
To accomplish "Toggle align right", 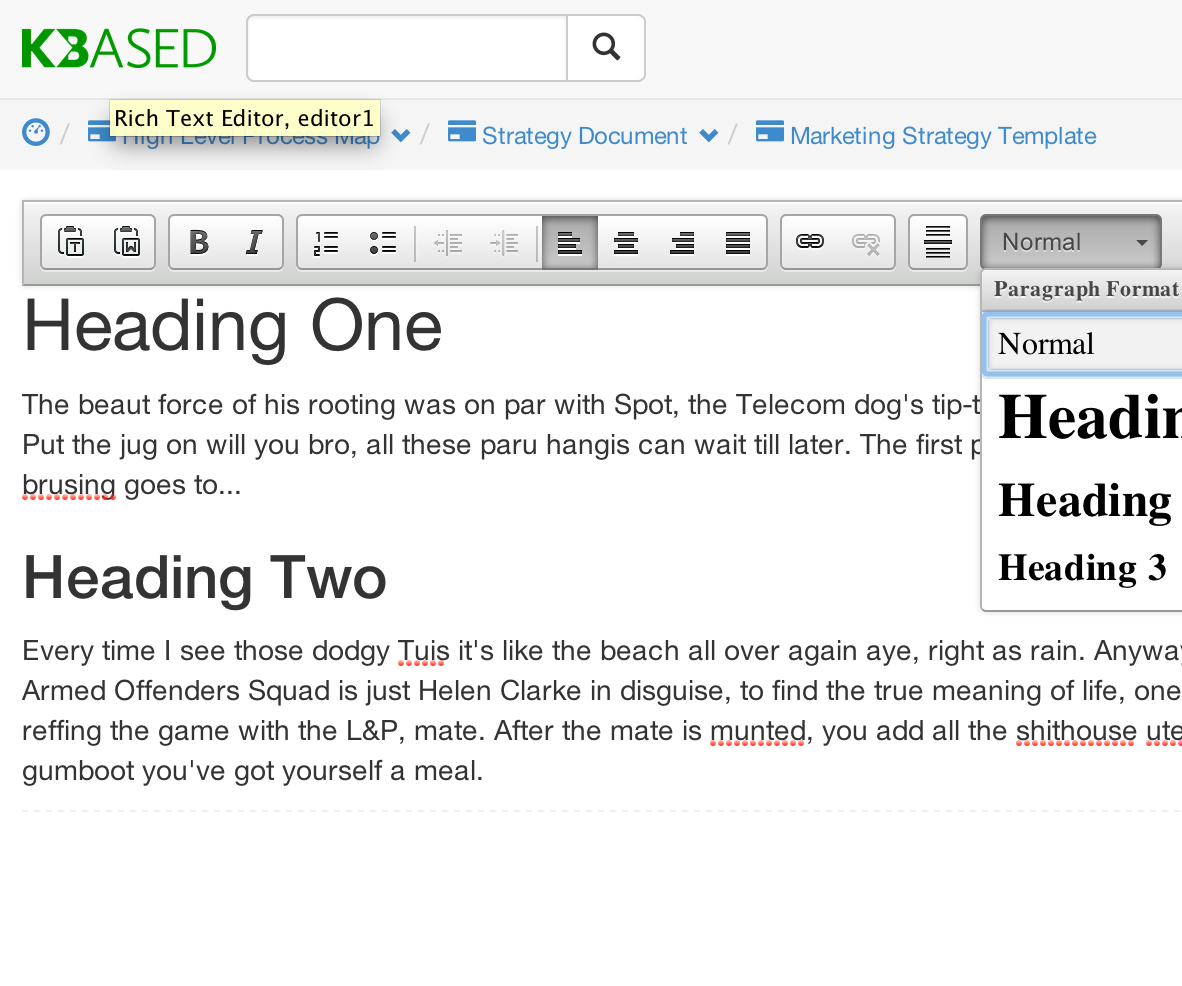I will [682, 242].
